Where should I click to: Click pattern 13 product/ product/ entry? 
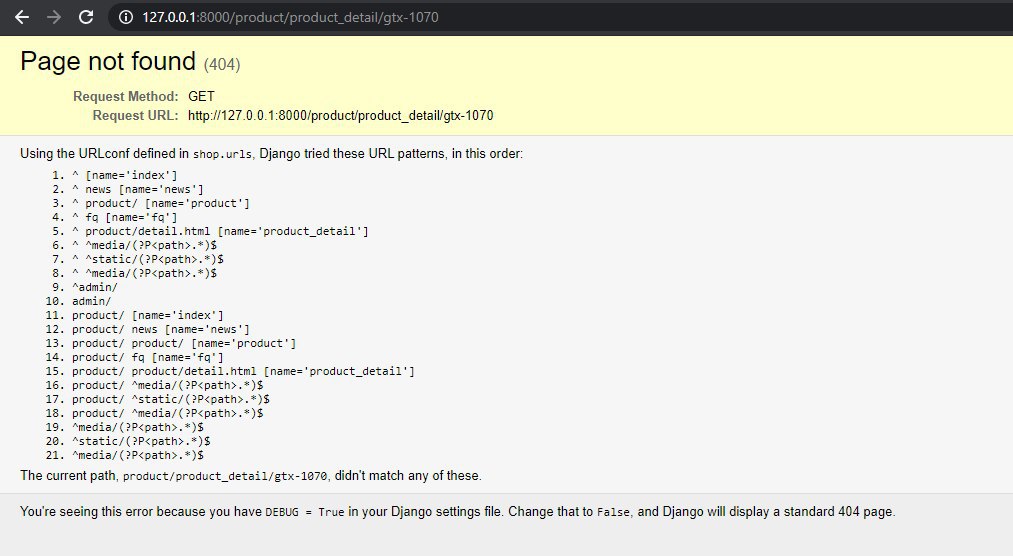point(184,343)
